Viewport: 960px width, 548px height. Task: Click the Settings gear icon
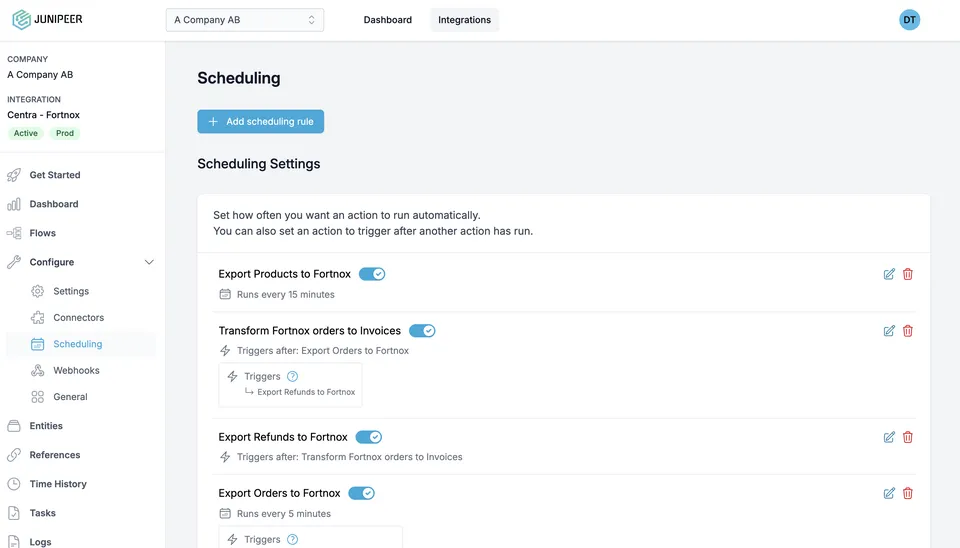pos(37,291)
